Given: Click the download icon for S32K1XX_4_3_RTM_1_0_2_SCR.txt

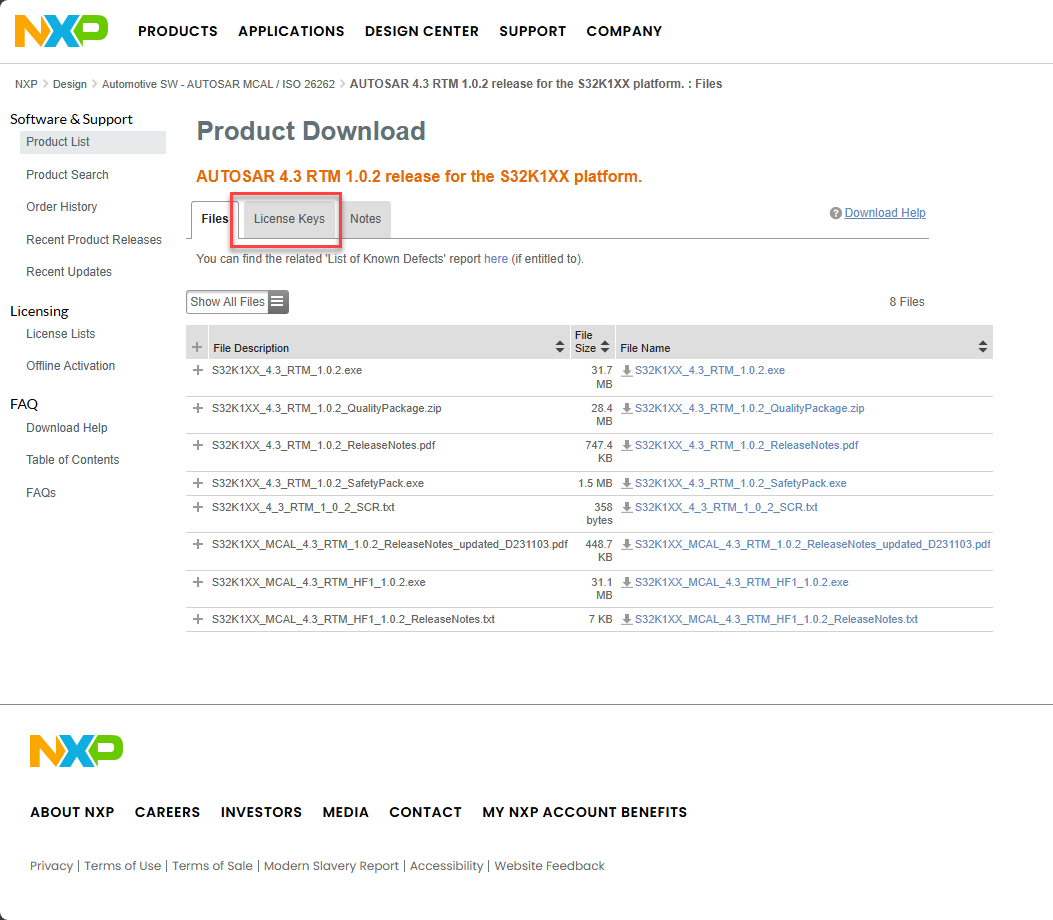Looking at the screenshot, I should pos(626,508).
